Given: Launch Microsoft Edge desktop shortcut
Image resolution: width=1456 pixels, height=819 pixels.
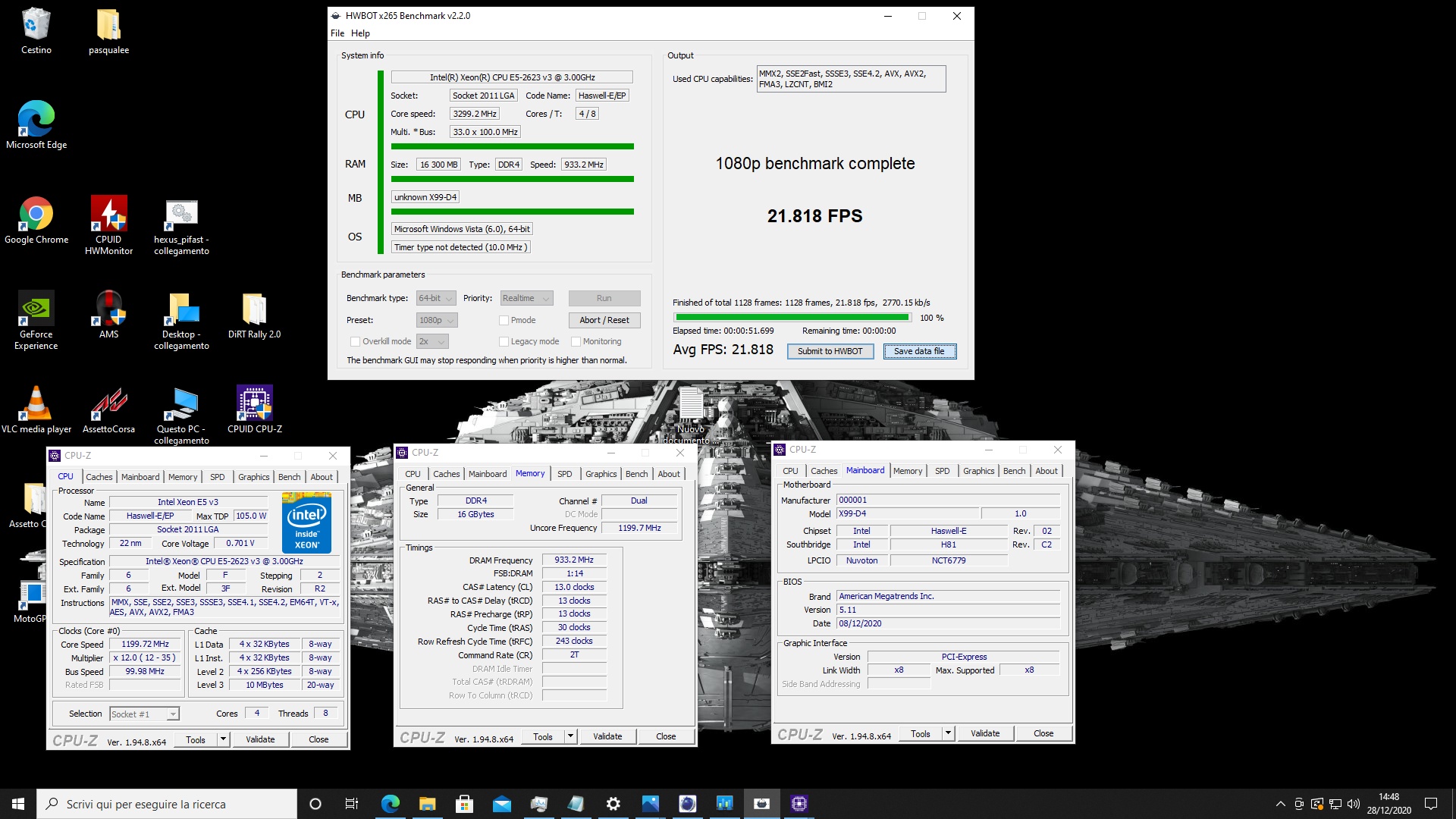Looking at the screenshot, I should 36,125.
